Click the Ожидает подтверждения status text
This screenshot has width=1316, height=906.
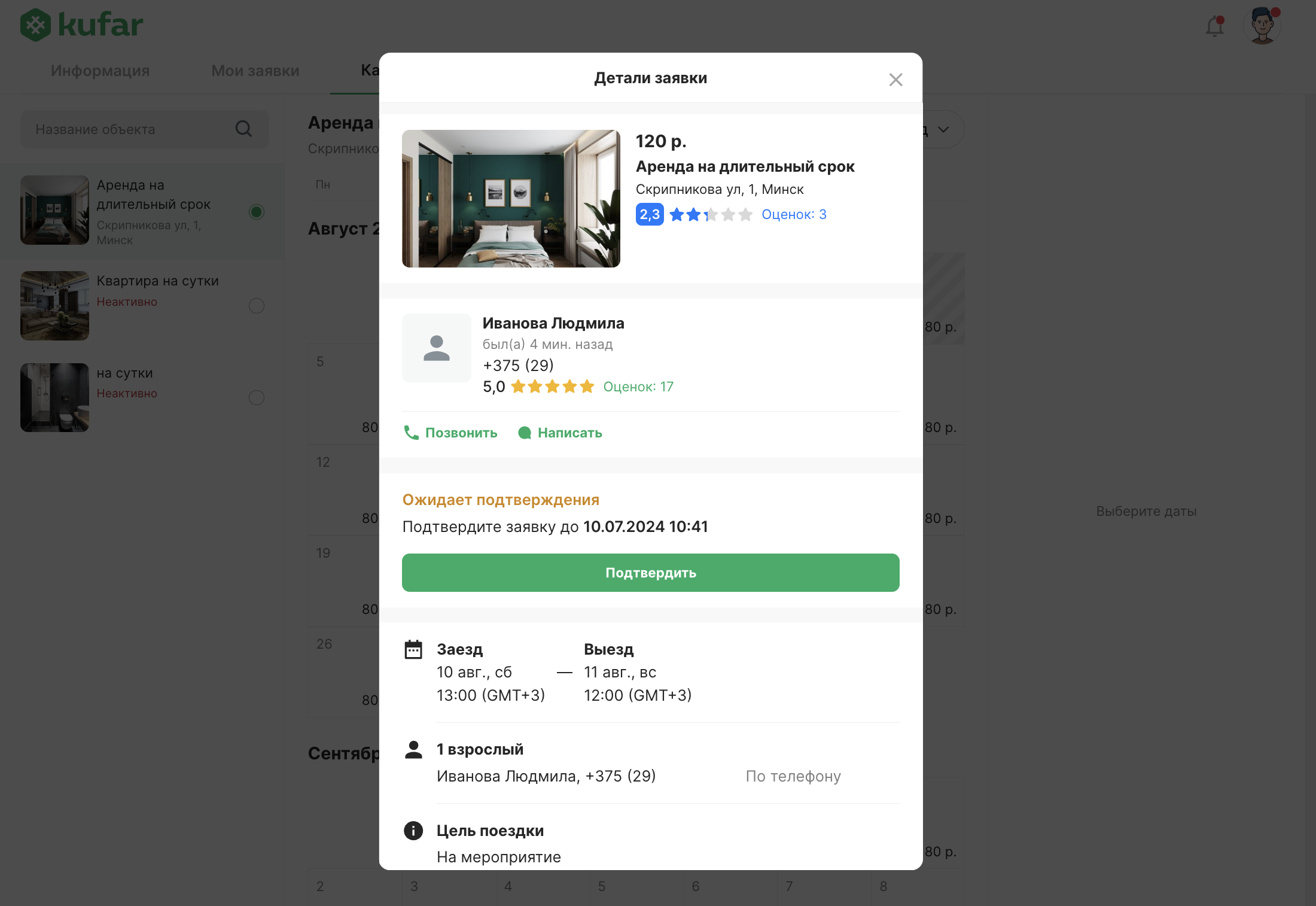click(x=501, y=500)
